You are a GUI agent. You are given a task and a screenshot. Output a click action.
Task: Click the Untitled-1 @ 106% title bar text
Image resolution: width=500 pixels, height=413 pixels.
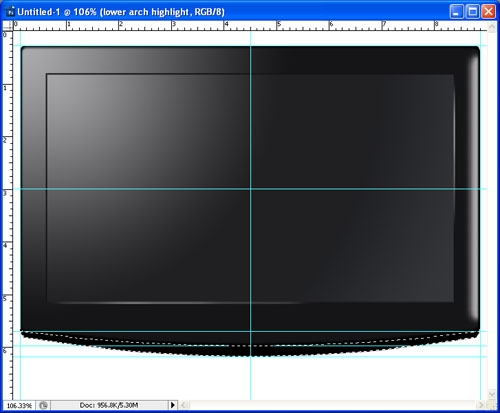[x=121, y=12]
